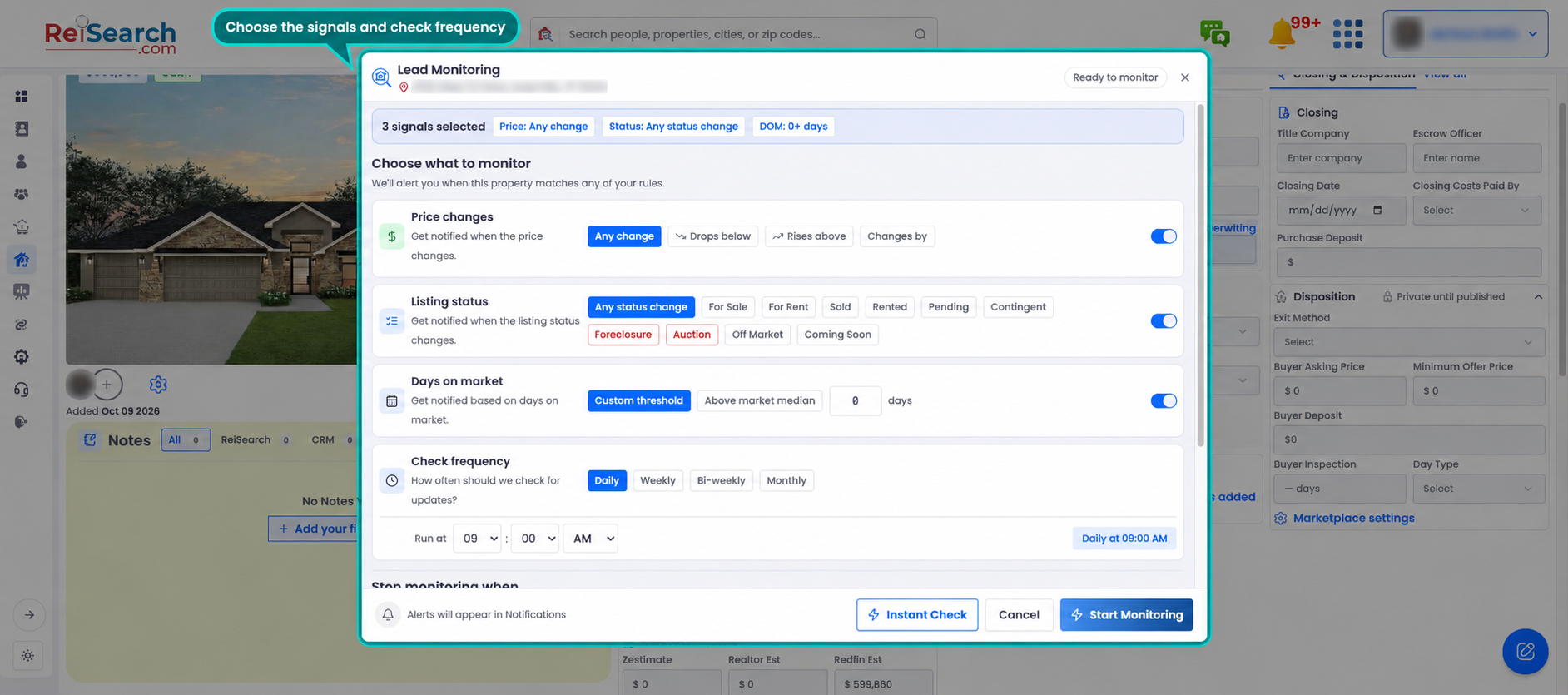The width and height of the screenshot is (1568, 695).
Task: Click the add collaborator plus icon
Action: pos(107,385)
